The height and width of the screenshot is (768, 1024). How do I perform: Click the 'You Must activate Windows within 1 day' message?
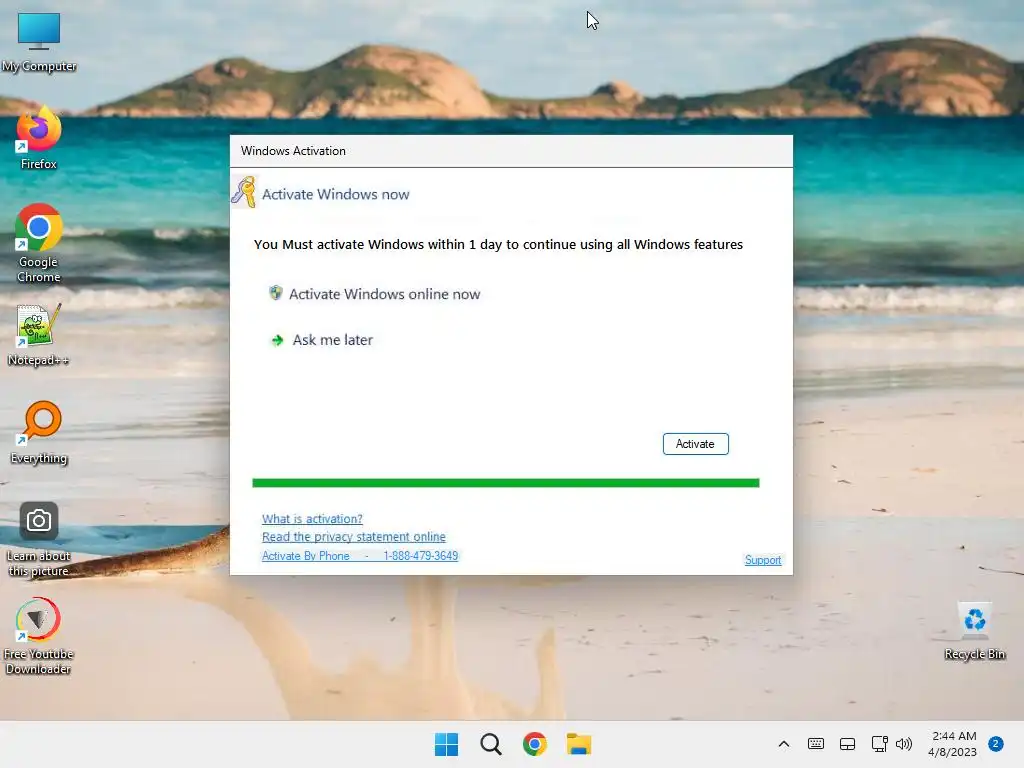498,244
